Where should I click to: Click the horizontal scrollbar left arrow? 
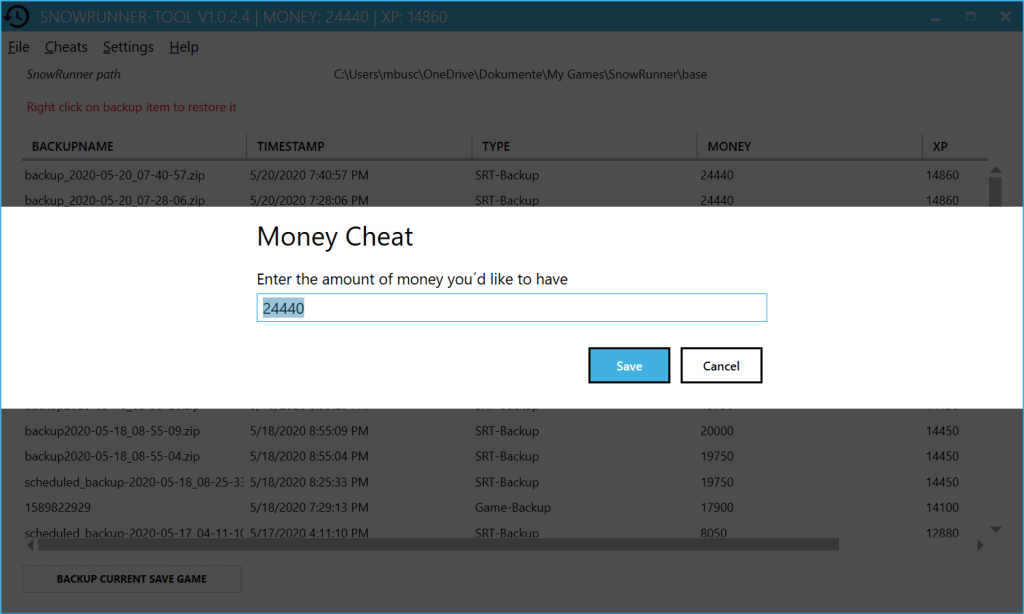29,545
